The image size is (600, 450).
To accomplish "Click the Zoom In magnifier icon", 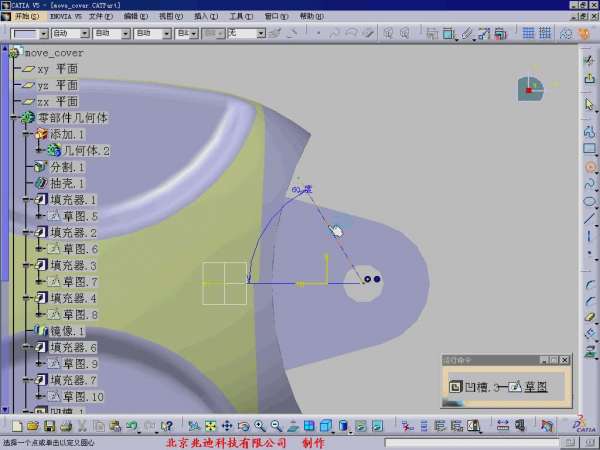I will (260, 426).
